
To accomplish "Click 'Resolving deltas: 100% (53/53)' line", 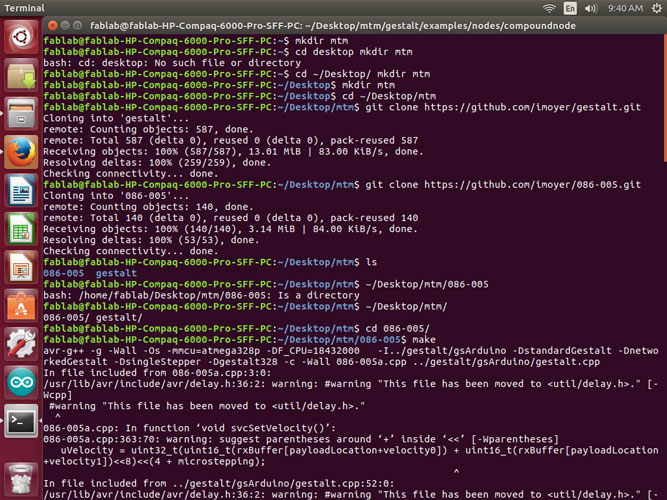I will point(151,240).
